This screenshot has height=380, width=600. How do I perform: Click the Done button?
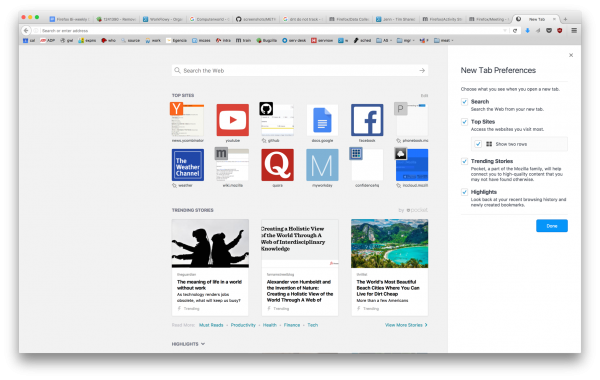[x=551, y=226]
